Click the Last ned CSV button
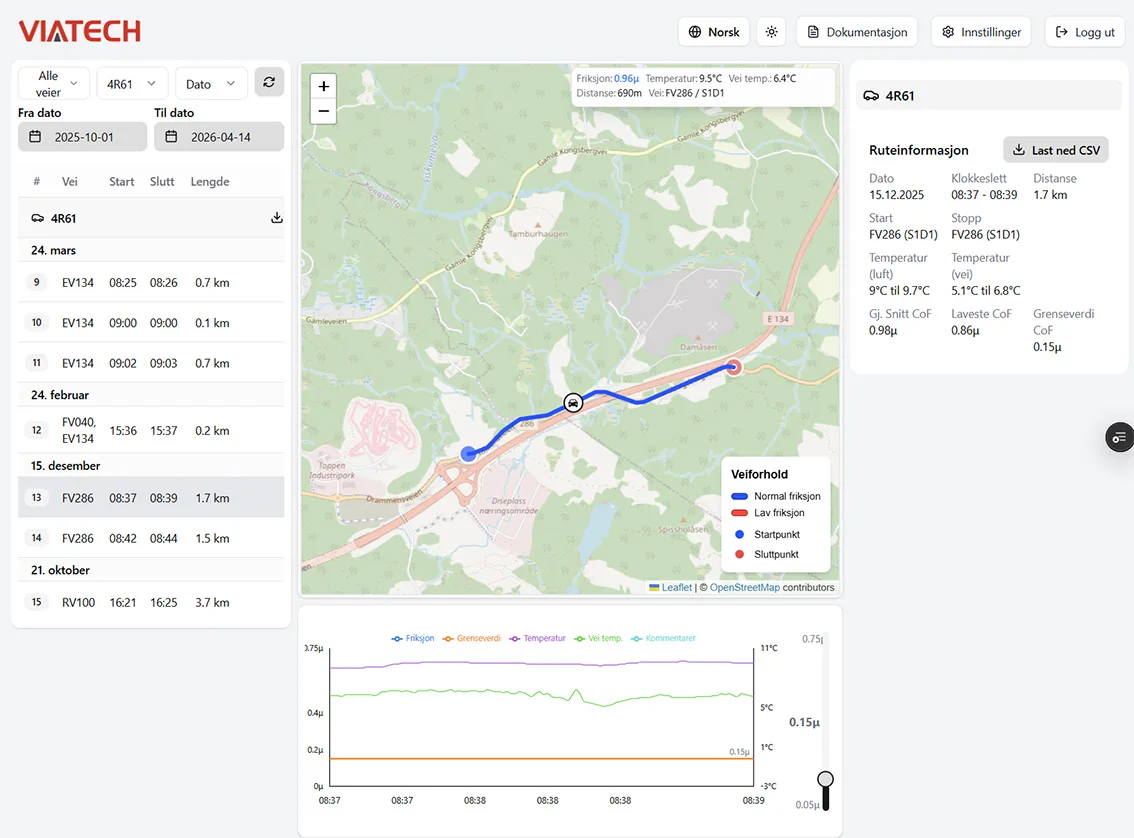 [1056, 150]
